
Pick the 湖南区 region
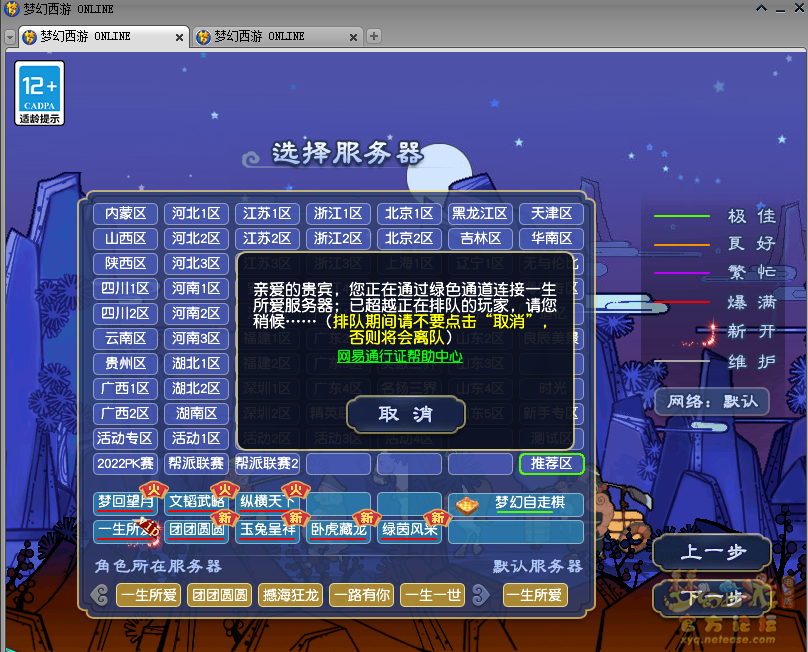[x=196, y=413]
